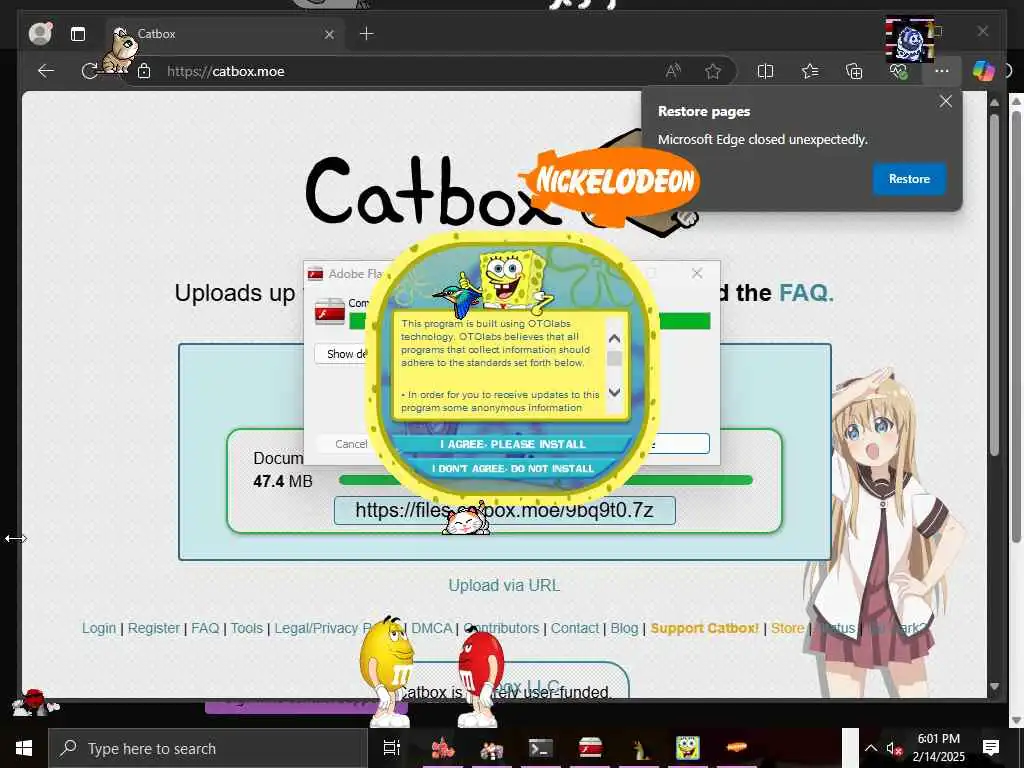Click the license text scrollbar thumb

coord(614,359)
